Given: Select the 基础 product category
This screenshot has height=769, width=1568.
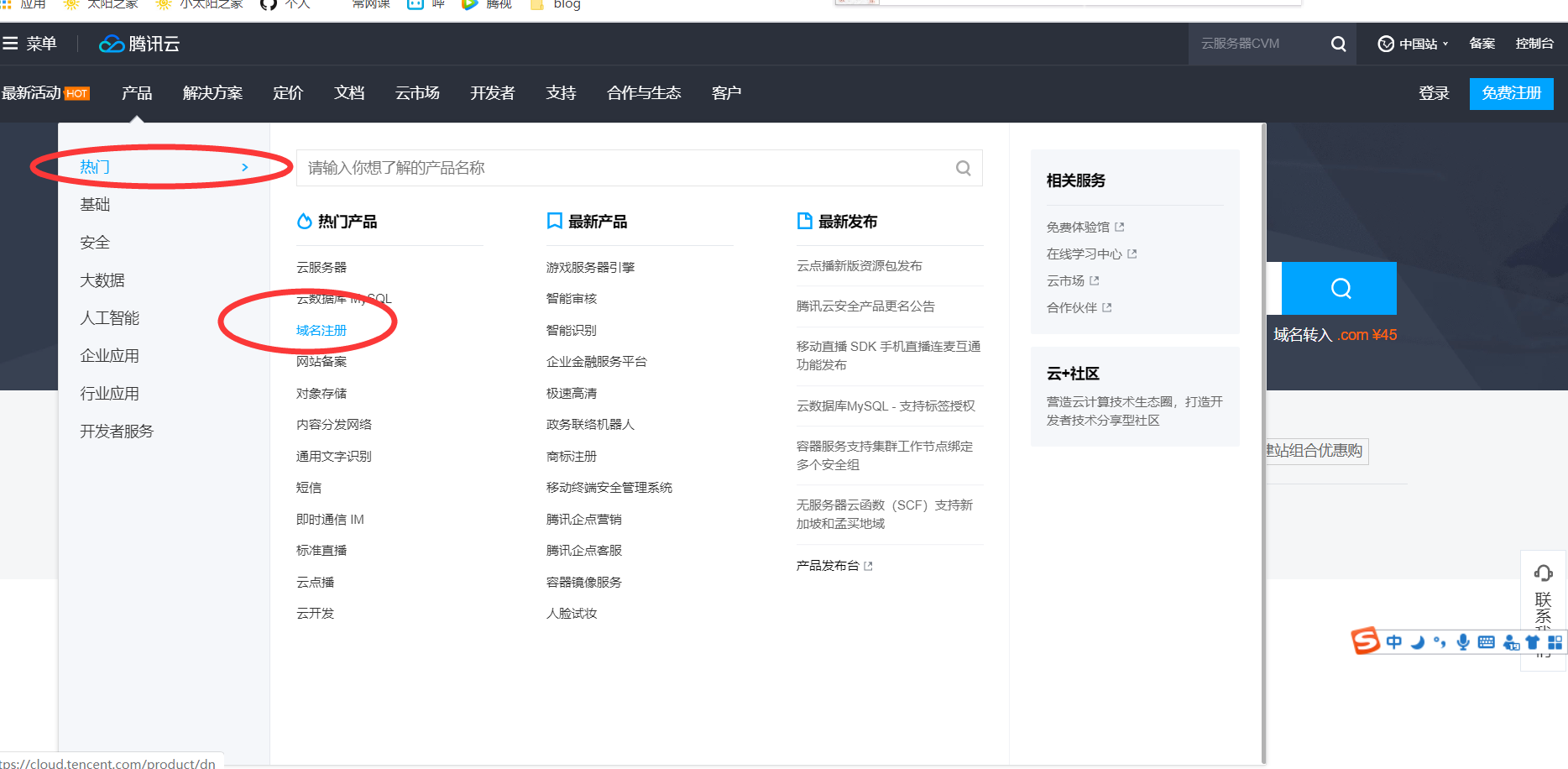Looking at the screenshot, I should click(95, 204).
